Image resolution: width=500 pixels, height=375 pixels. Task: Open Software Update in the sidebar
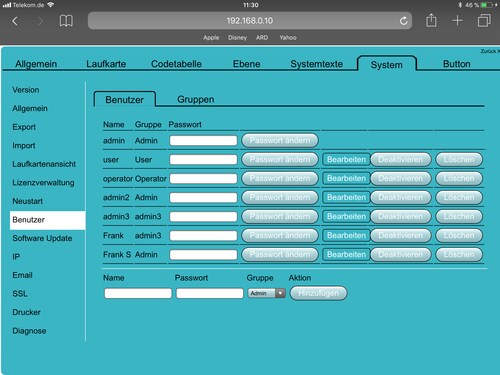pyautogui.click(x=42, y=238)
